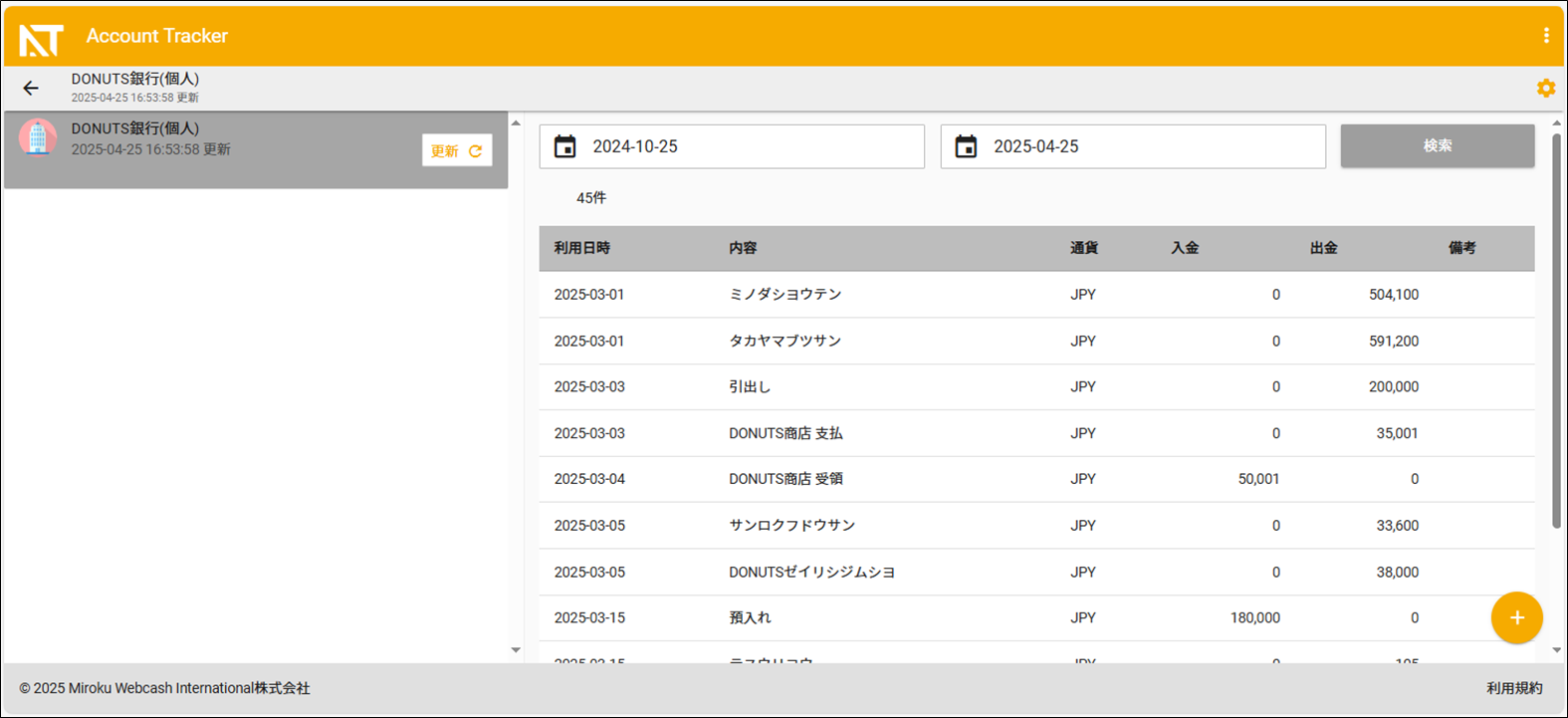The image size is (1568, 718).
Task: Click the 入金 column header
Action: coord(1185,248)
